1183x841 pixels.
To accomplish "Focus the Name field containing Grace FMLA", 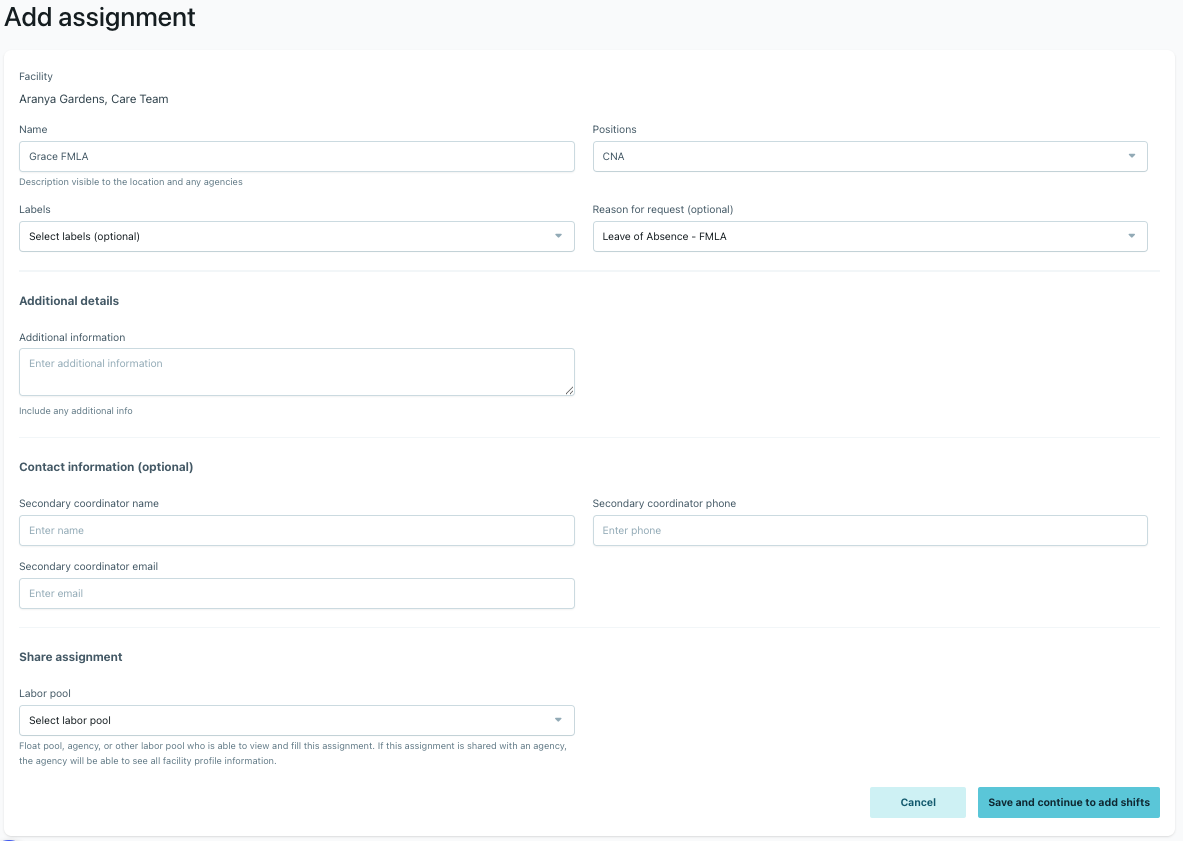I will tap(297, 156).
